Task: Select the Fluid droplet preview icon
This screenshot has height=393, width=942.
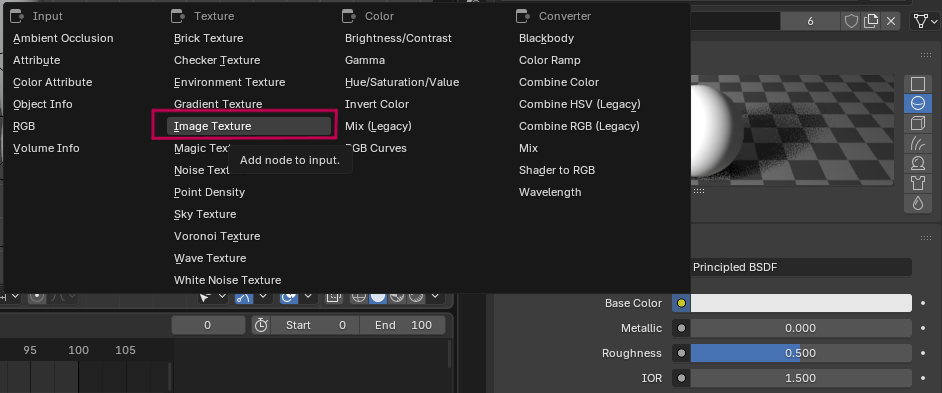Action: 917,203
